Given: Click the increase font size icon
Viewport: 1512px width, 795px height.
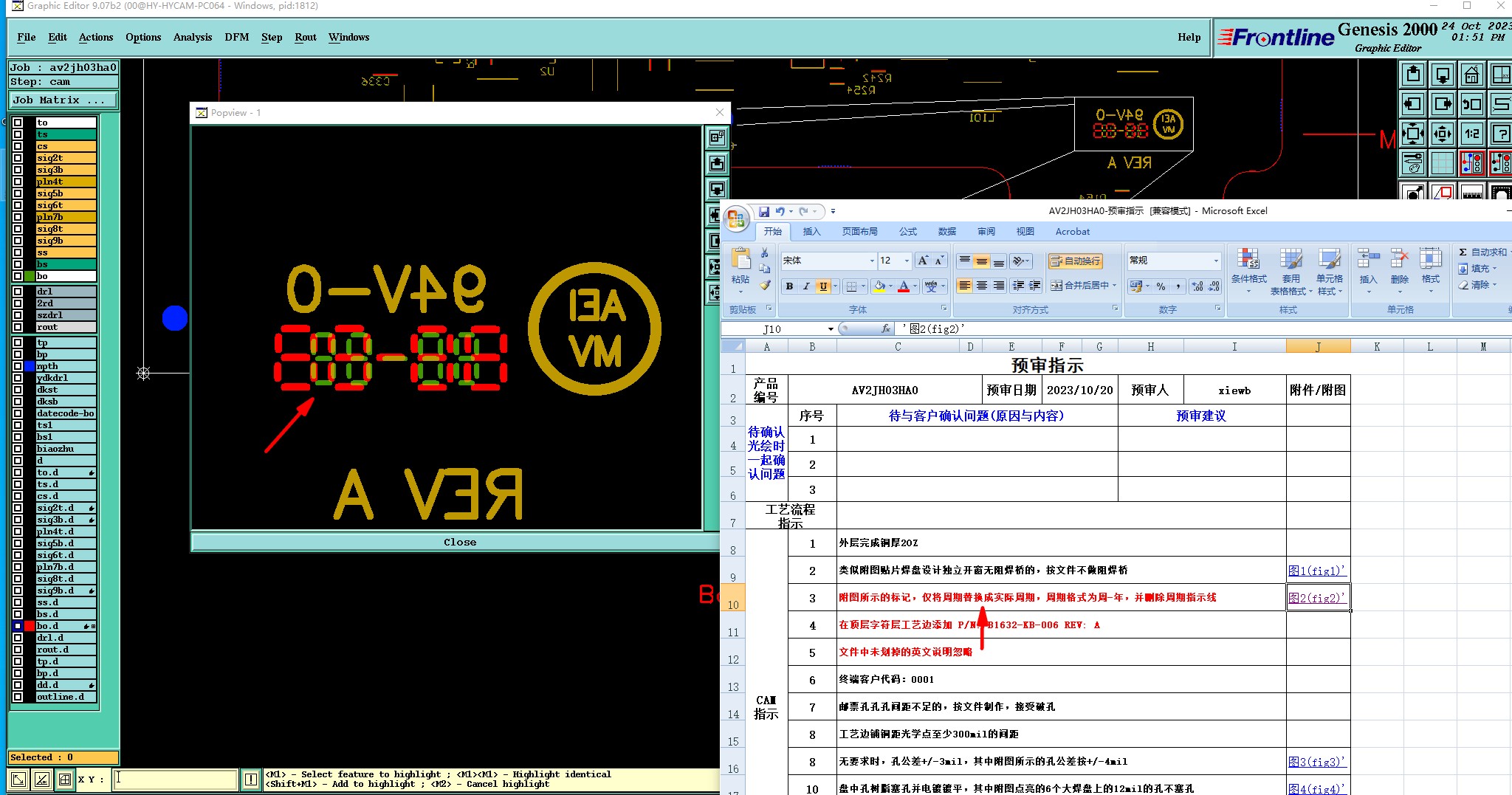Looking at the screenshot, I should [923, 261].
